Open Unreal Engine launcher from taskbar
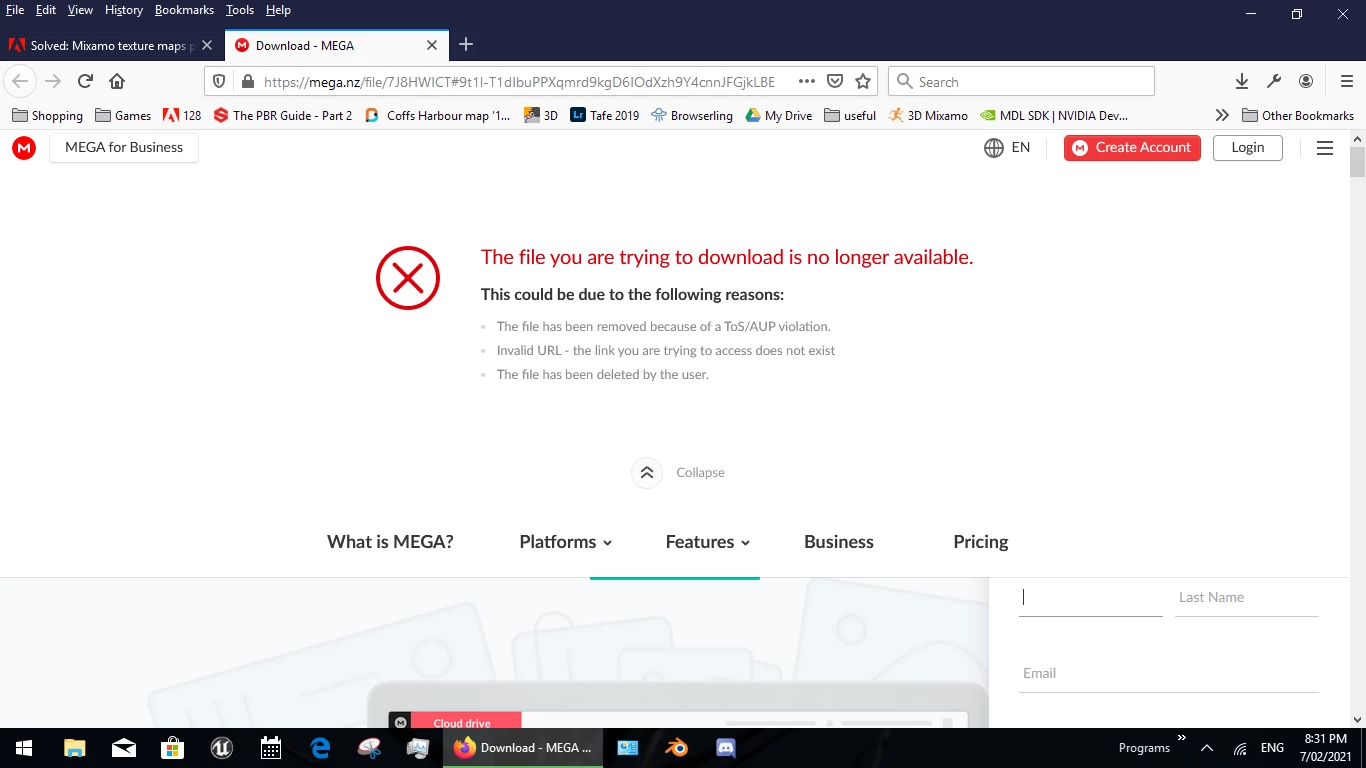The height and width of the screenshot is (768, 1366). tap(222, 748)
